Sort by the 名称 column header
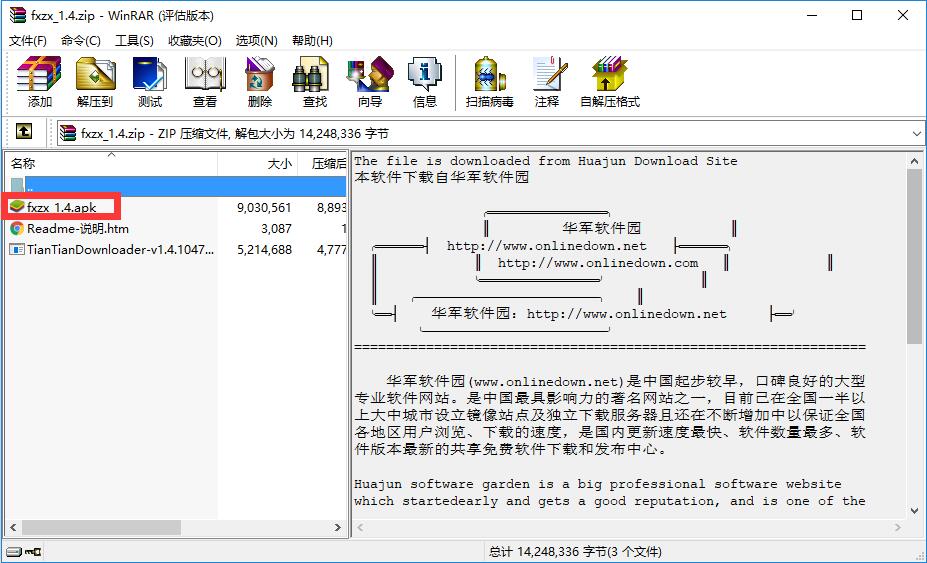 [x=111, y=164]
